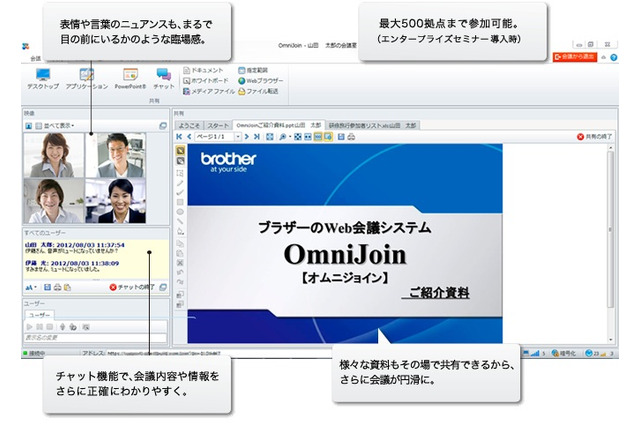Screen dimensions: 640x426
Task: Select the top-right man's video feed
Action: click(x=116, y=155)
